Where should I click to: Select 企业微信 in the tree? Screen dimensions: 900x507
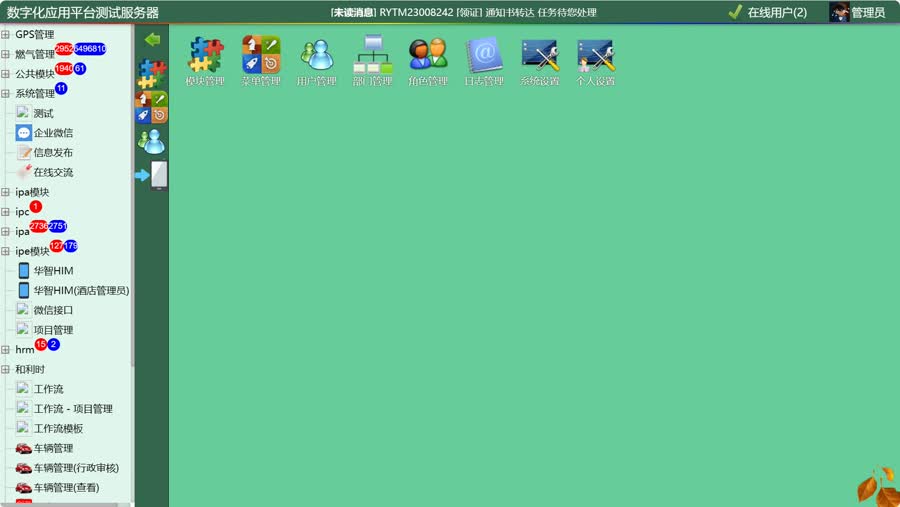[x=53, y=133]
